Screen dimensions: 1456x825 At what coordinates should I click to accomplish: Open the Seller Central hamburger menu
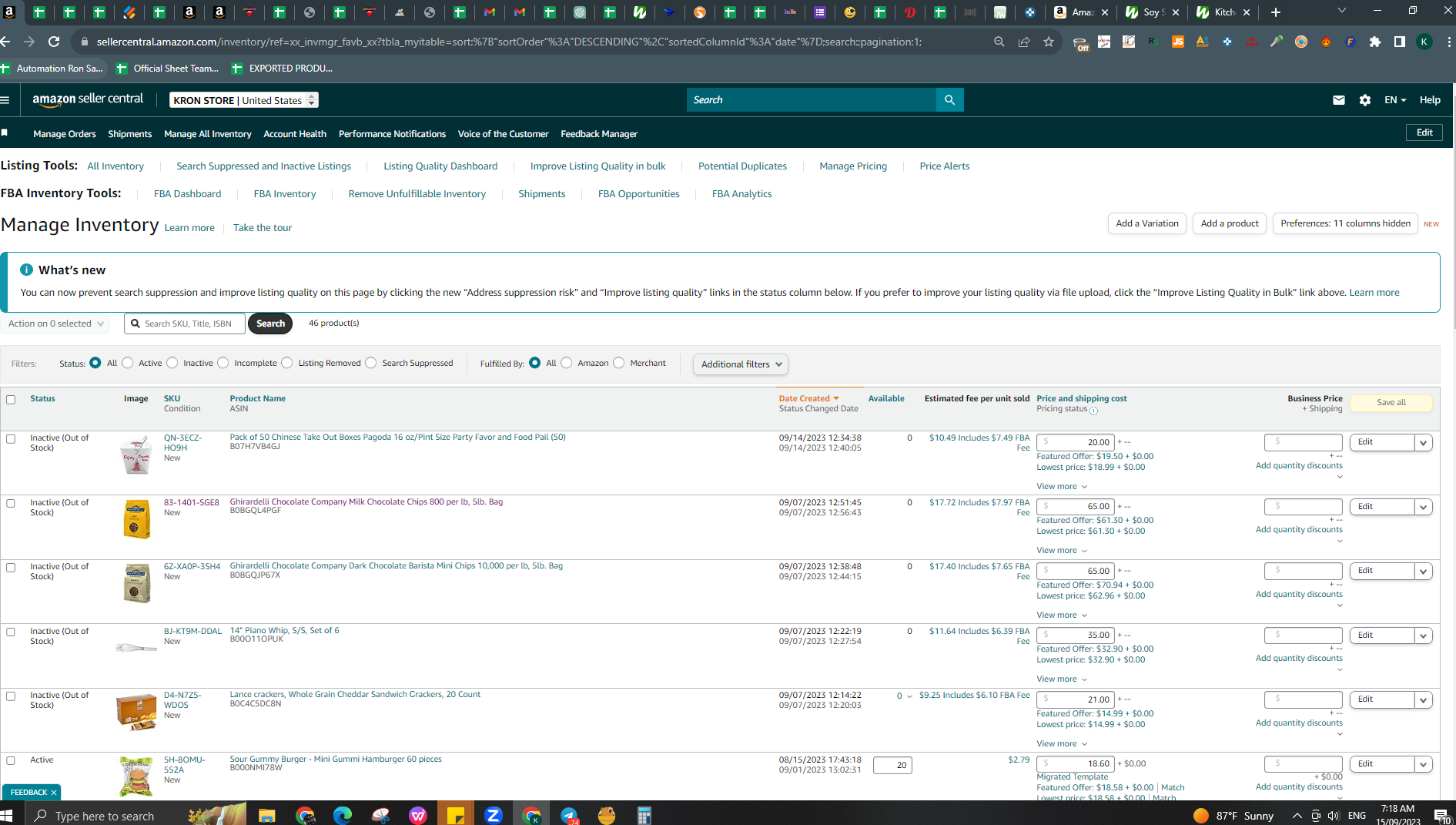pos(5,100)
